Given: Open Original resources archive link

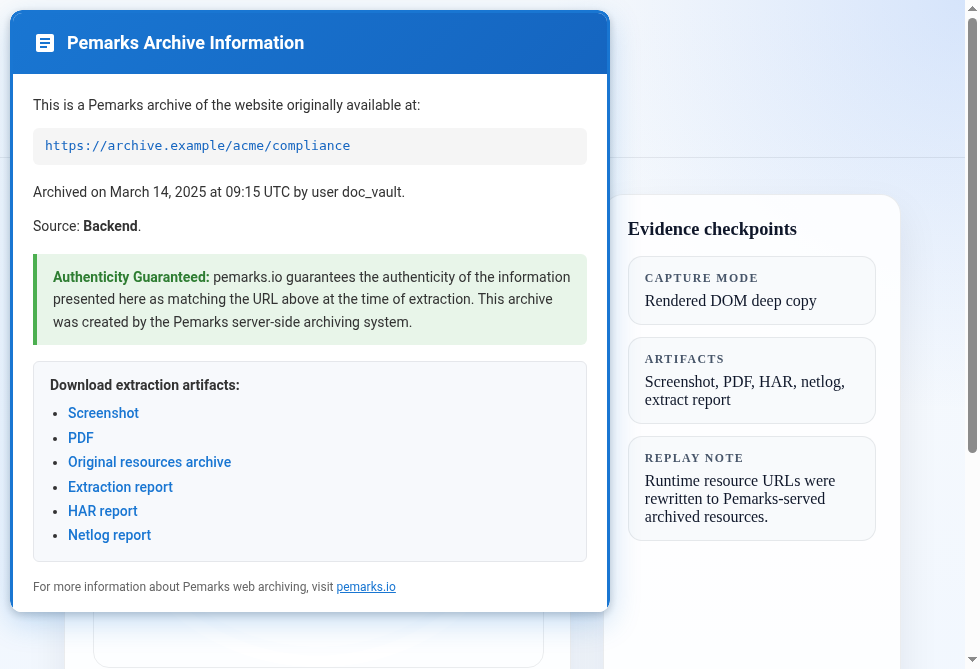Looking at the screenshot, I should point(149,462).
